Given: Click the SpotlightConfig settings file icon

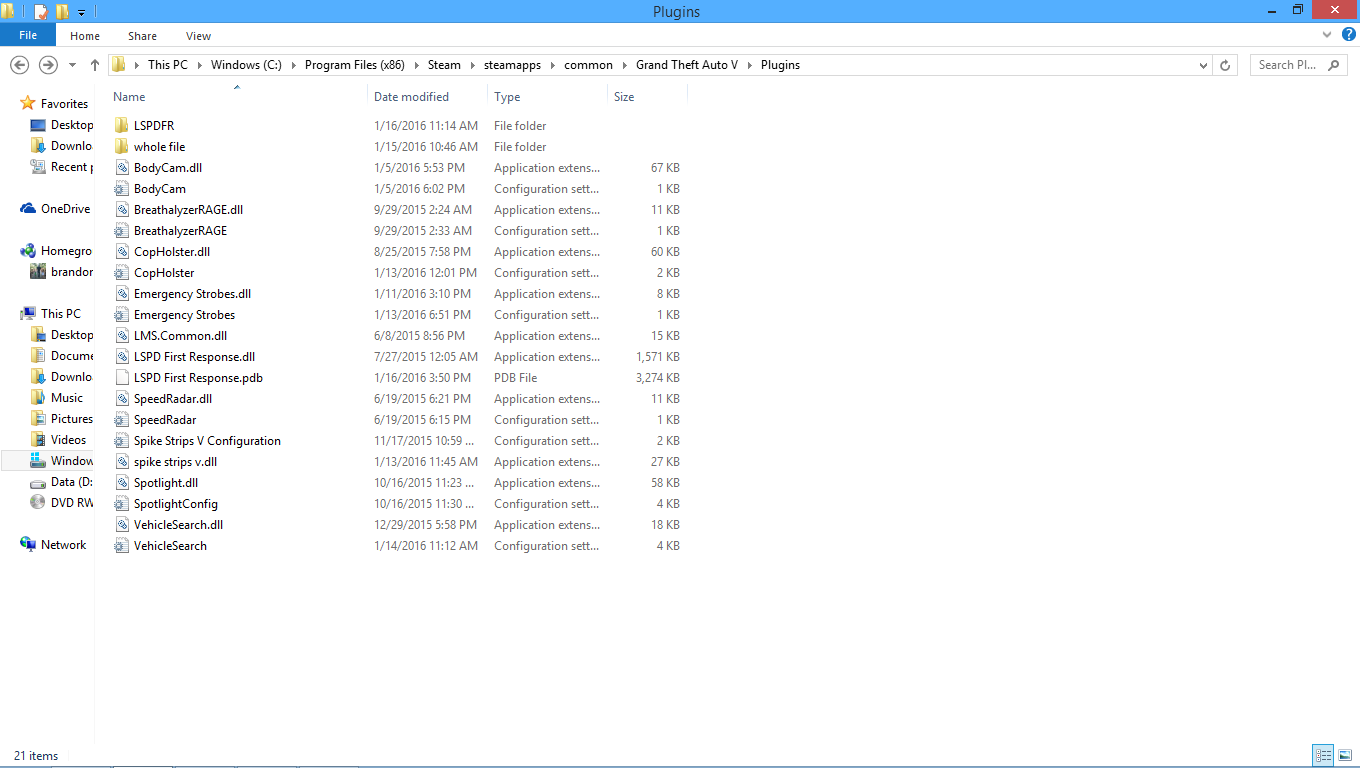Looking at the screenshot, I should tap(122, 504).
